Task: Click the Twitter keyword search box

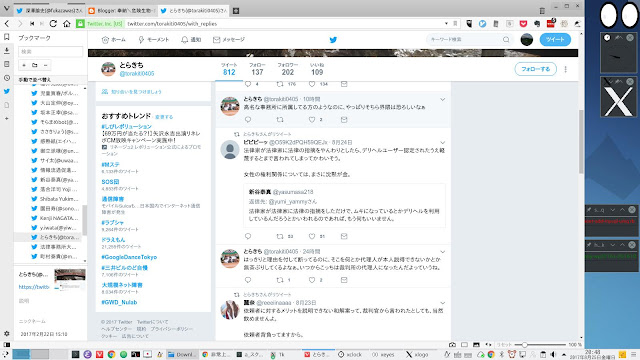Action: pyautogui.click(x=469, y=40)
